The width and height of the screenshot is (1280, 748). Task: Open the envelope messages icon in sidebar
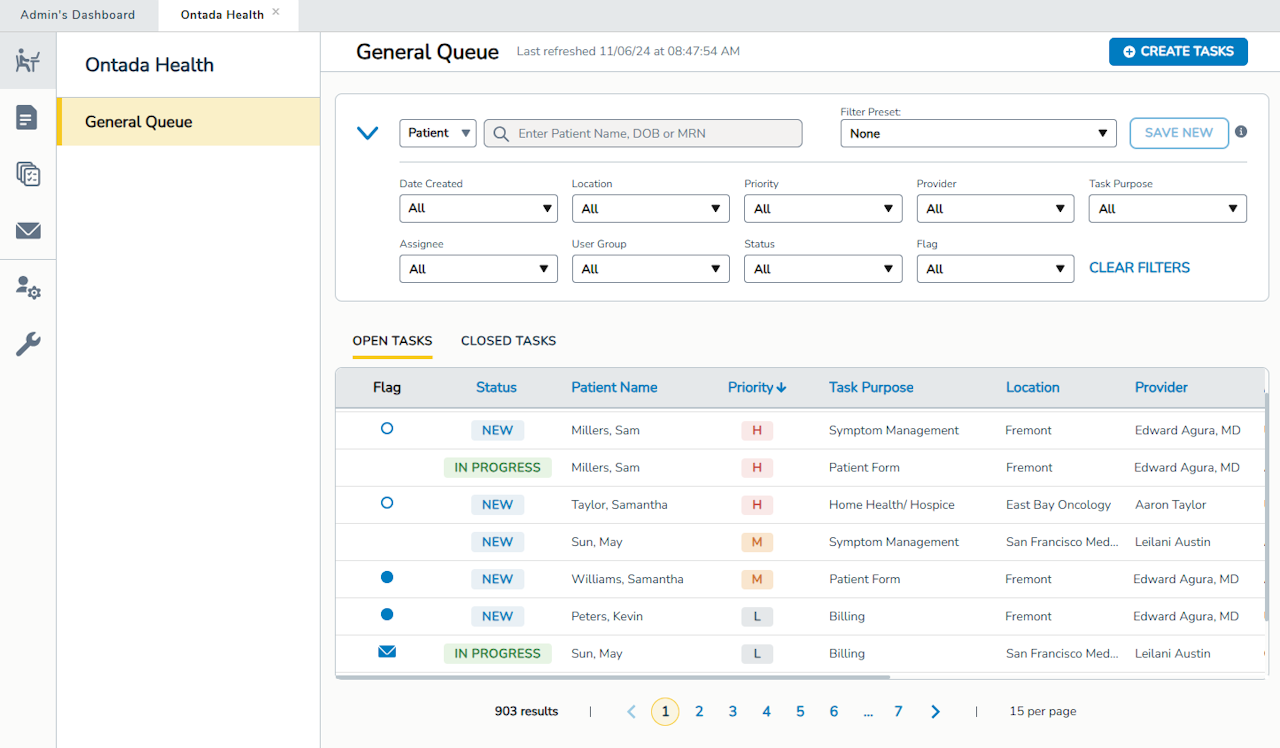[x=28, y=231]
